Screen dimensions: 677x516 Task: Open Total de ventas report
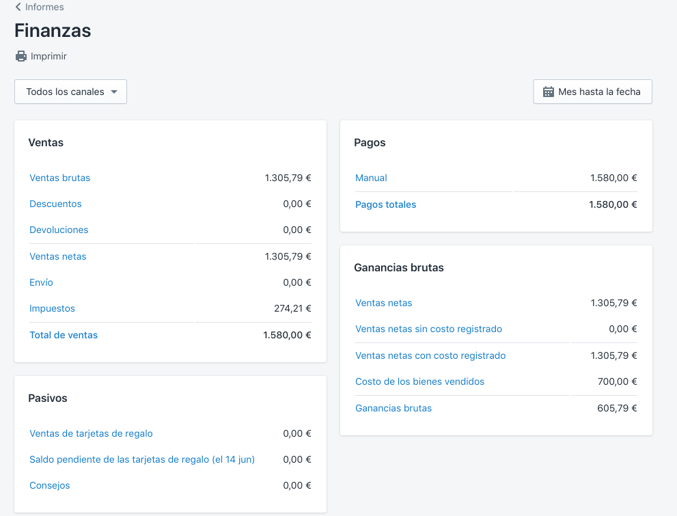click(x=64, y=335)
